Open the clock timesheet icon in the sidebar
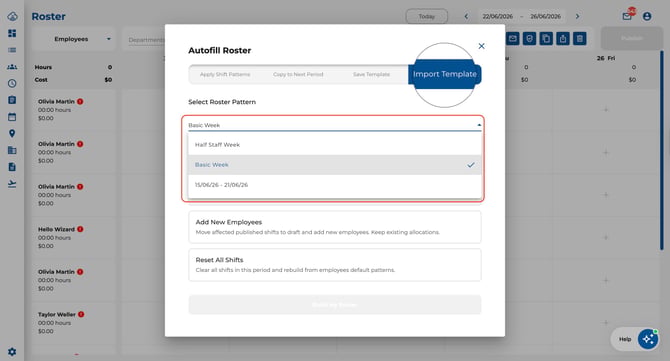This screenshot has width=670, height=361. click(x=12, y=83)
